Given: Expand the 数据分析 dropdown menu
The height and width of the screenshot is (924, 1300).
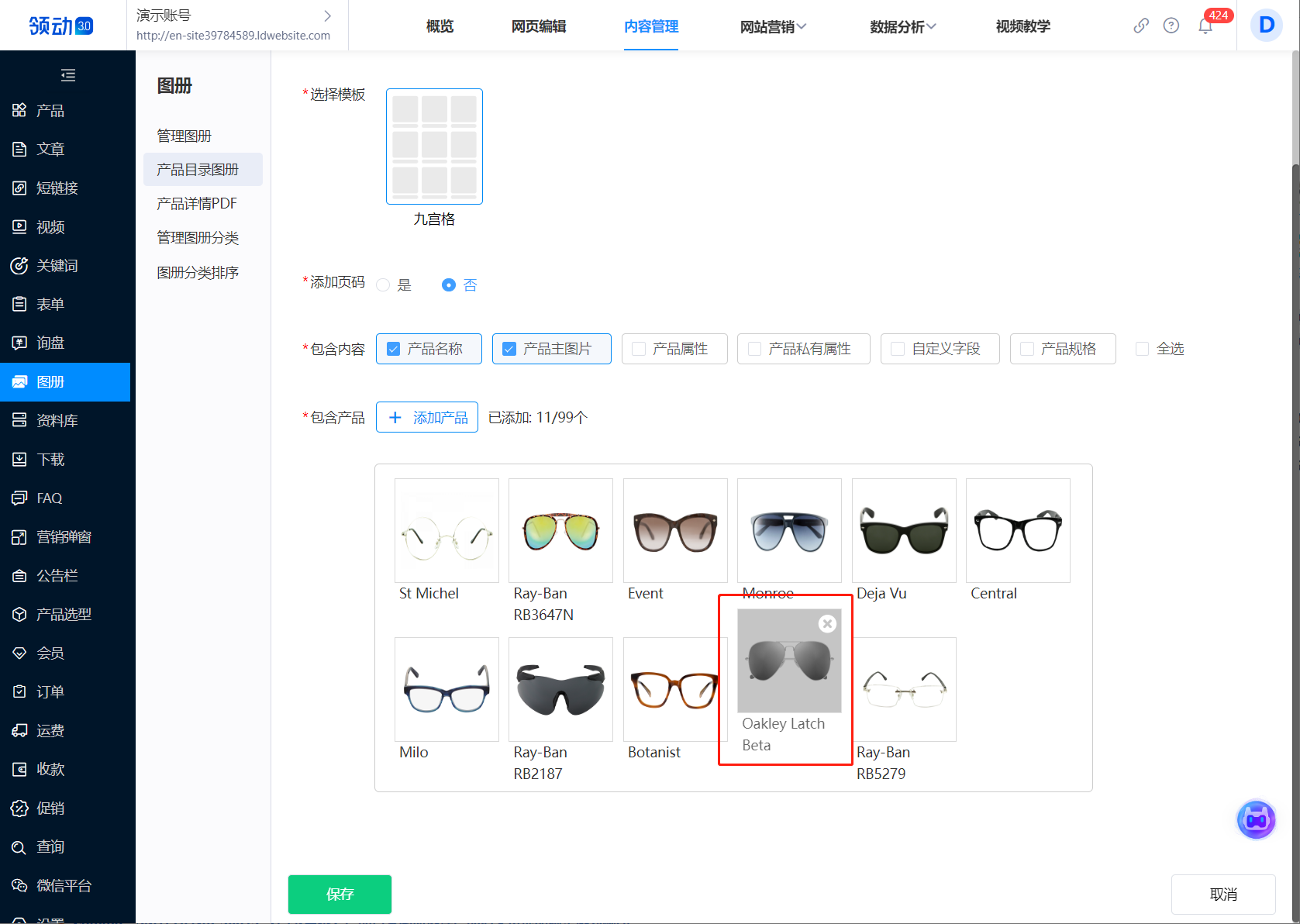Looking at the screenshot, I should point(902,27).
